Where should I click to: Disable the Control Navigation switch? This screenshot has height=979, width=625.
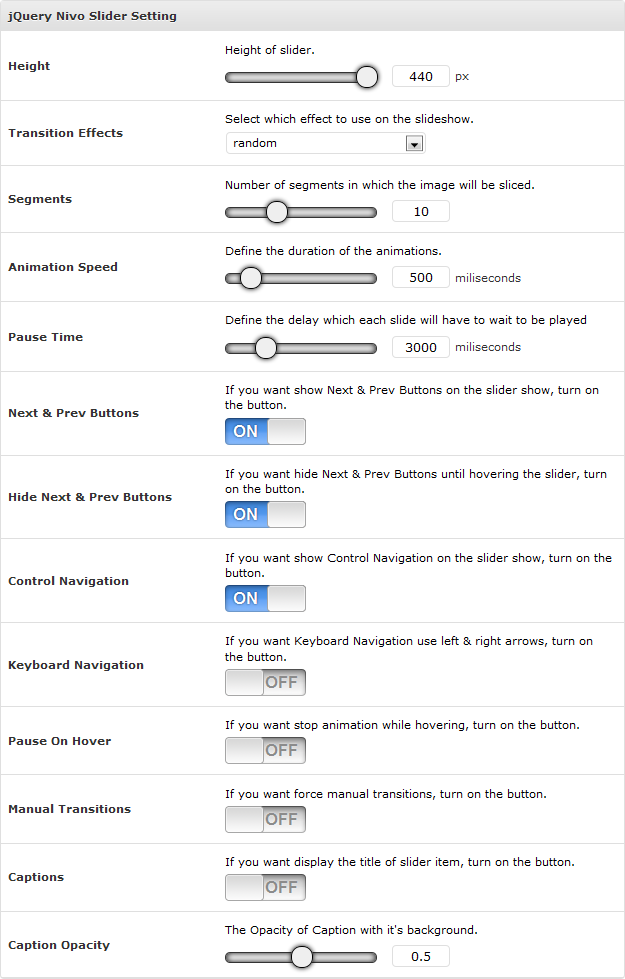tap(265, 598)
